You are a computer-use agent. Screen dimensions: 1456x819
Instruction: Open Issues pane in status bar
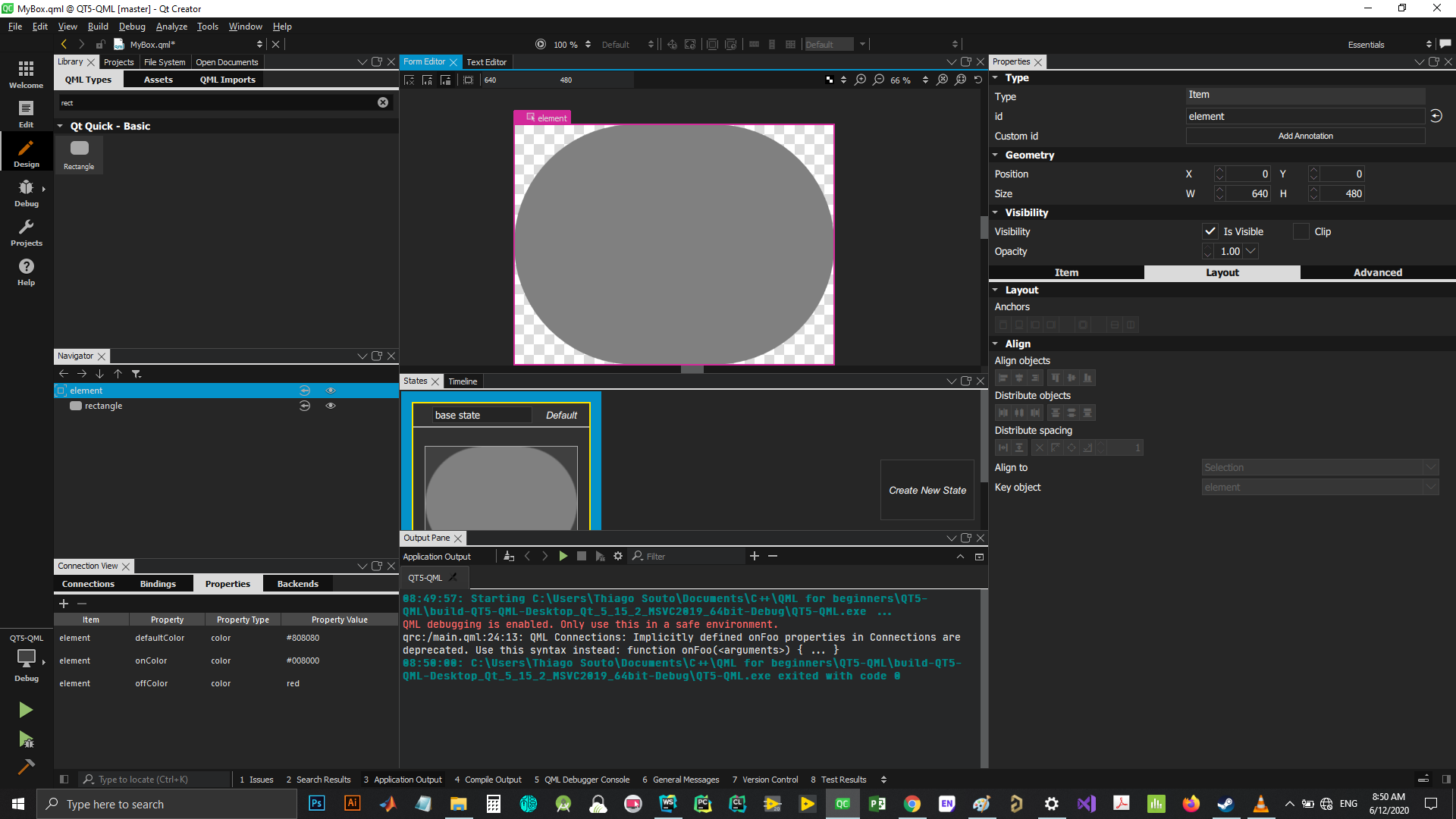click(256, 780)
